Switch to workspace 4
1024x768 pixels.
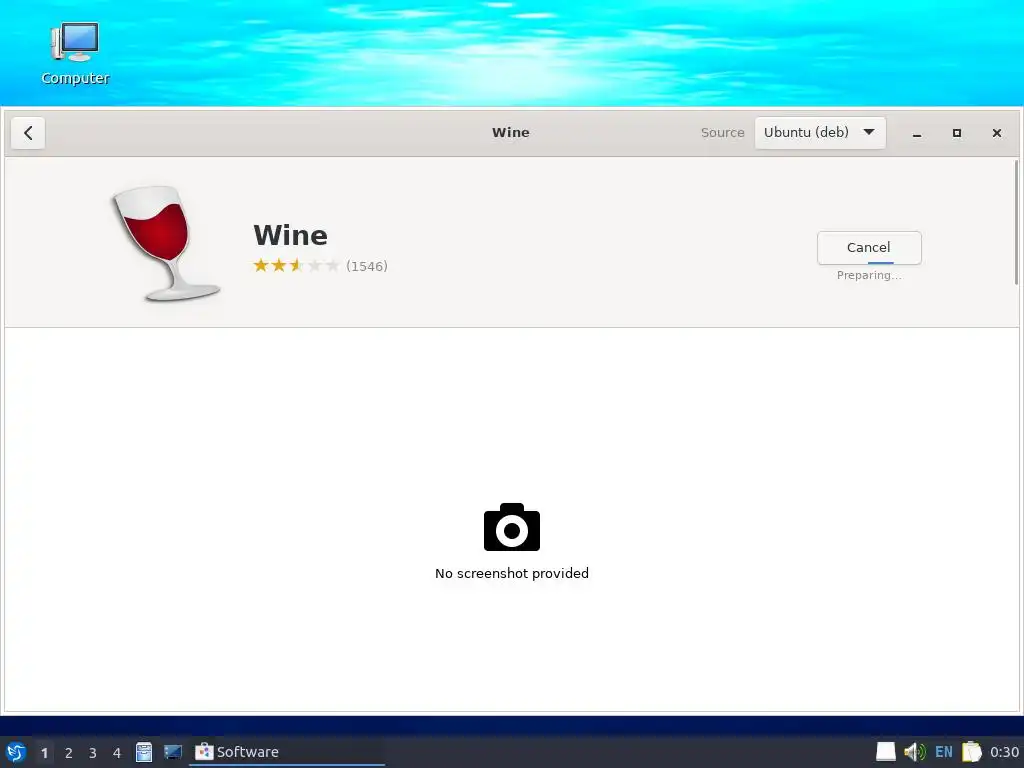[x=117, y=753]
